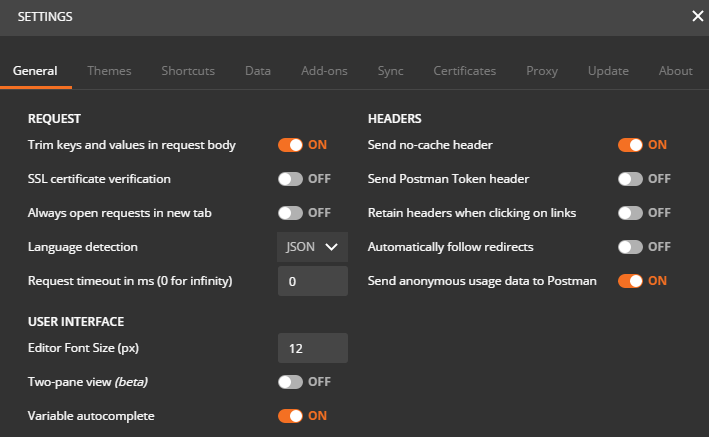Enable SSL certificate verification
Image resolution: width=709 pixels, height=437 pixels.
point(290,179)
